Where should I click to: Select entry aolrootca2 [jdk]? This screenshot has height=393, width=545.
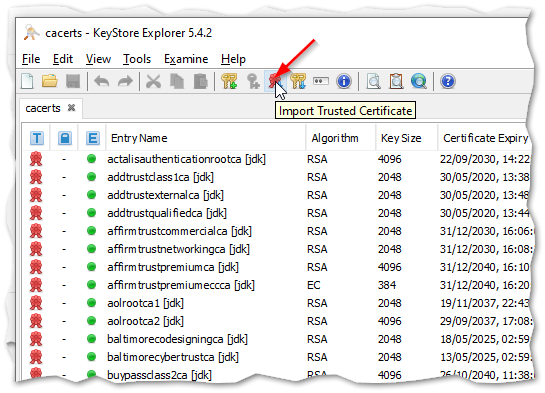145,321
